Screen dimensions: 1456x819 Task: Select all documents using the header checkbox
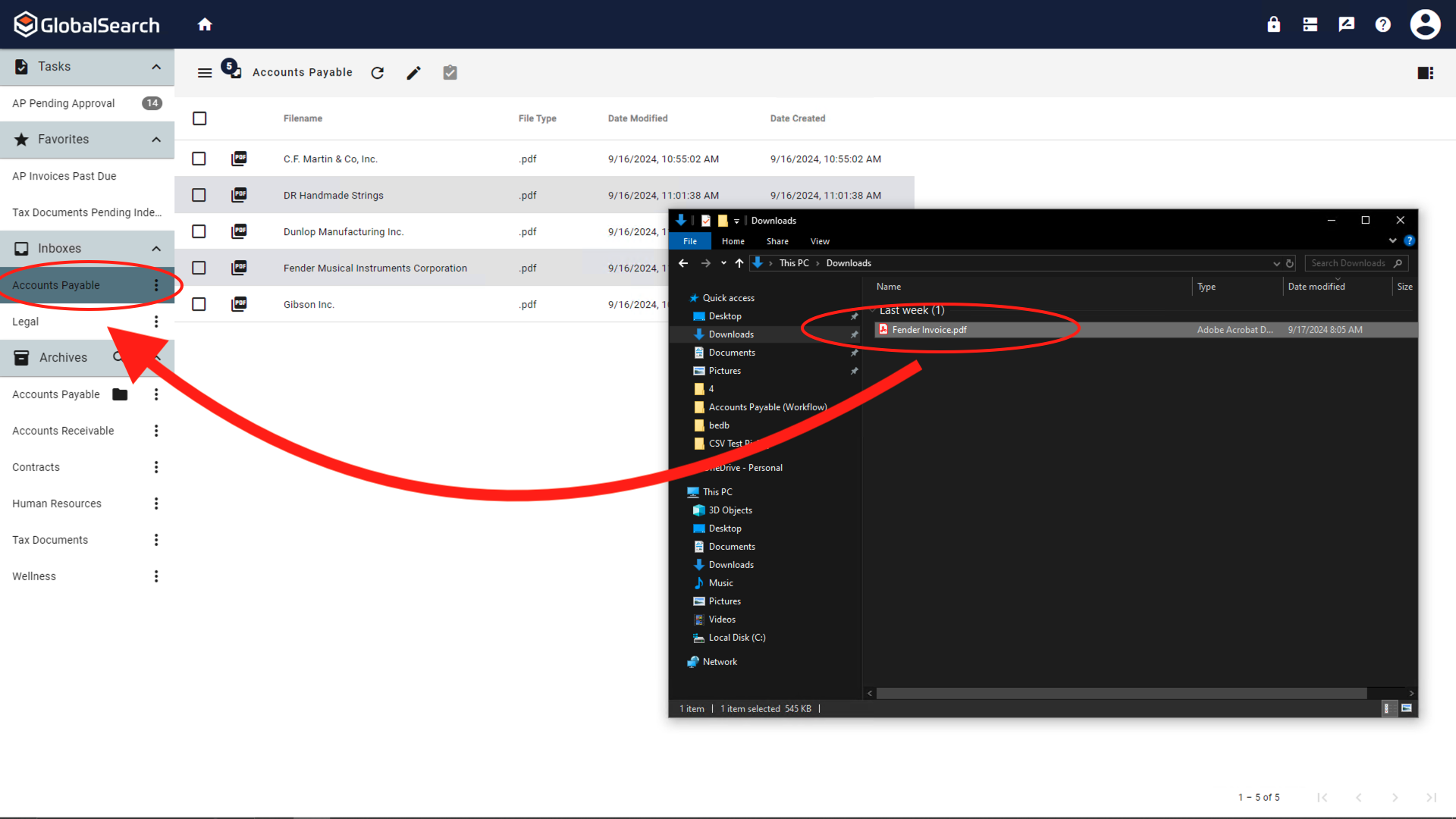point(199,118)
